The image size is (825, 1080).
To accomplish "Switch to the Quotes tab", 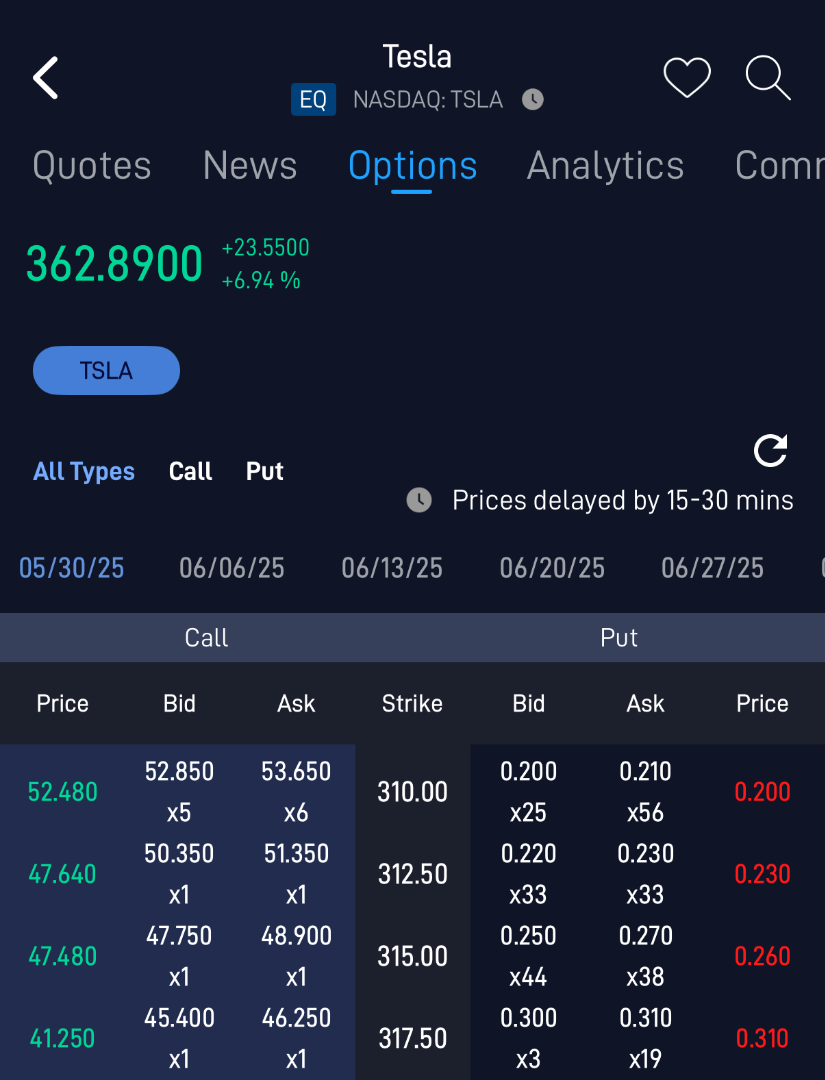I will pos(92,165).
